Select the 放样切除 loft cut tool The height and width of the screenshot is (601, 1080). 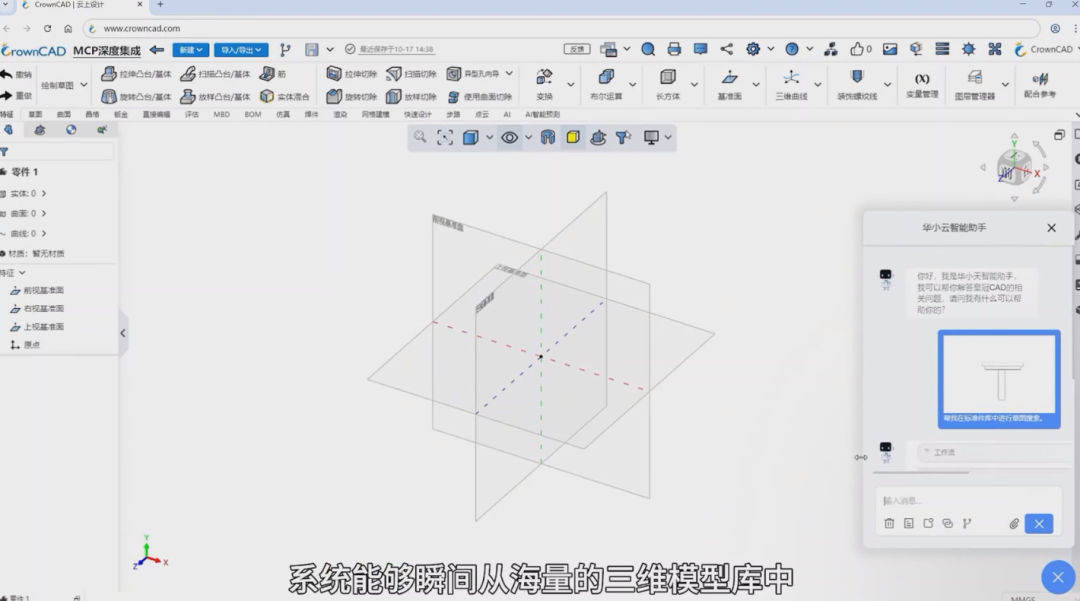click(411, 96)
